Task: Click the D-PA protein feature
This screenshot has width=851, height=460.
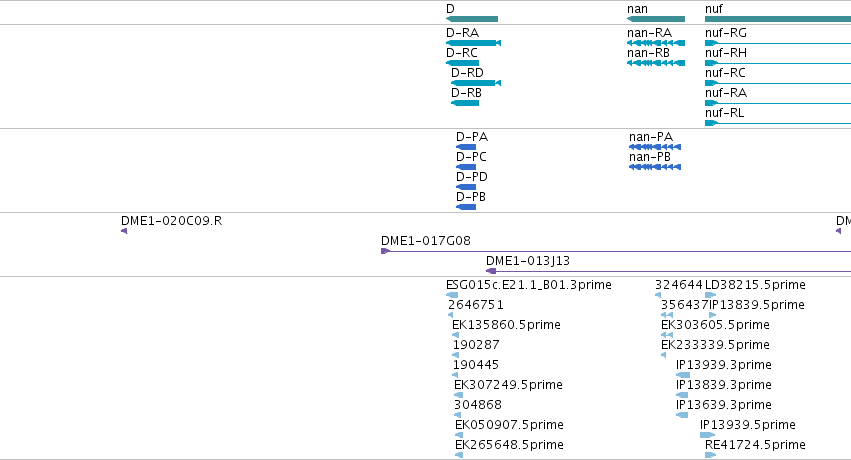Action: click(466, 147)
